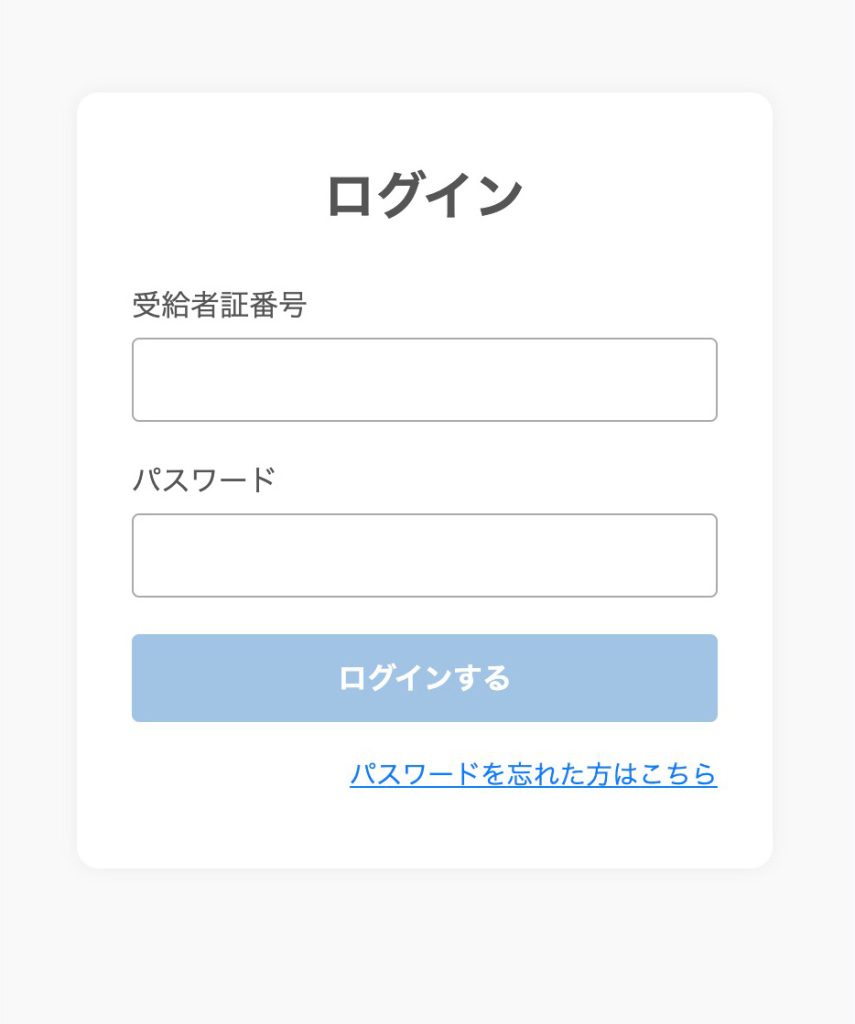
Task: Hit the link below the ログインする button
Action: pyautogui.click(x=533, y=775)
